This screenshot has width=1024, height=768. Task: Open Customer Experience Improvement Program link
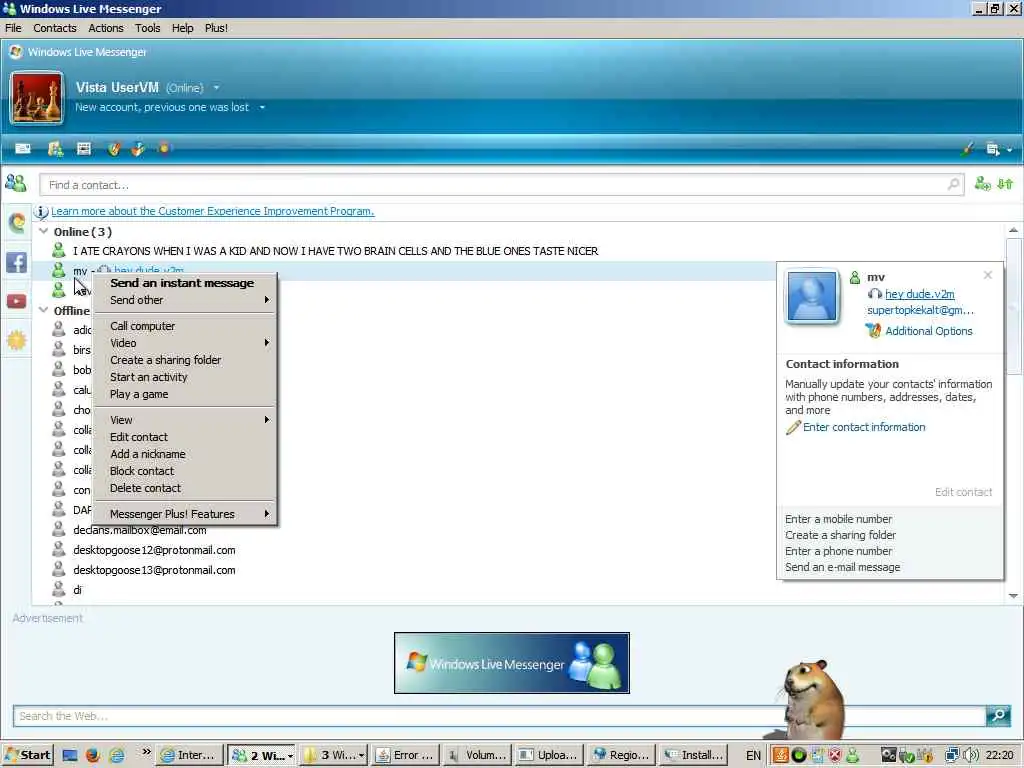coord(213,211)
